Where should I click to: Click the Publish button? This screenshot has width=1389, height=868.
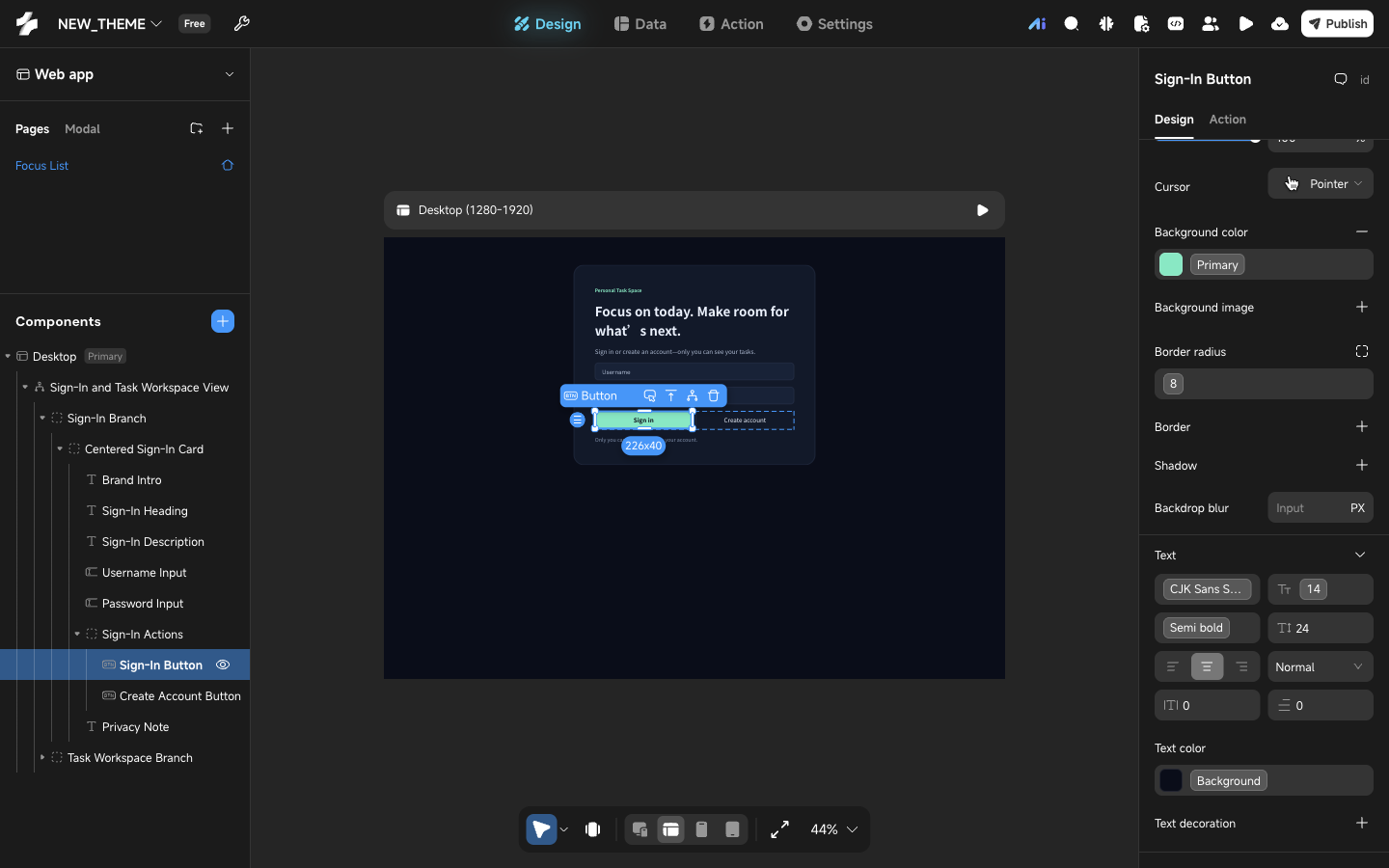click(1337, 24)
